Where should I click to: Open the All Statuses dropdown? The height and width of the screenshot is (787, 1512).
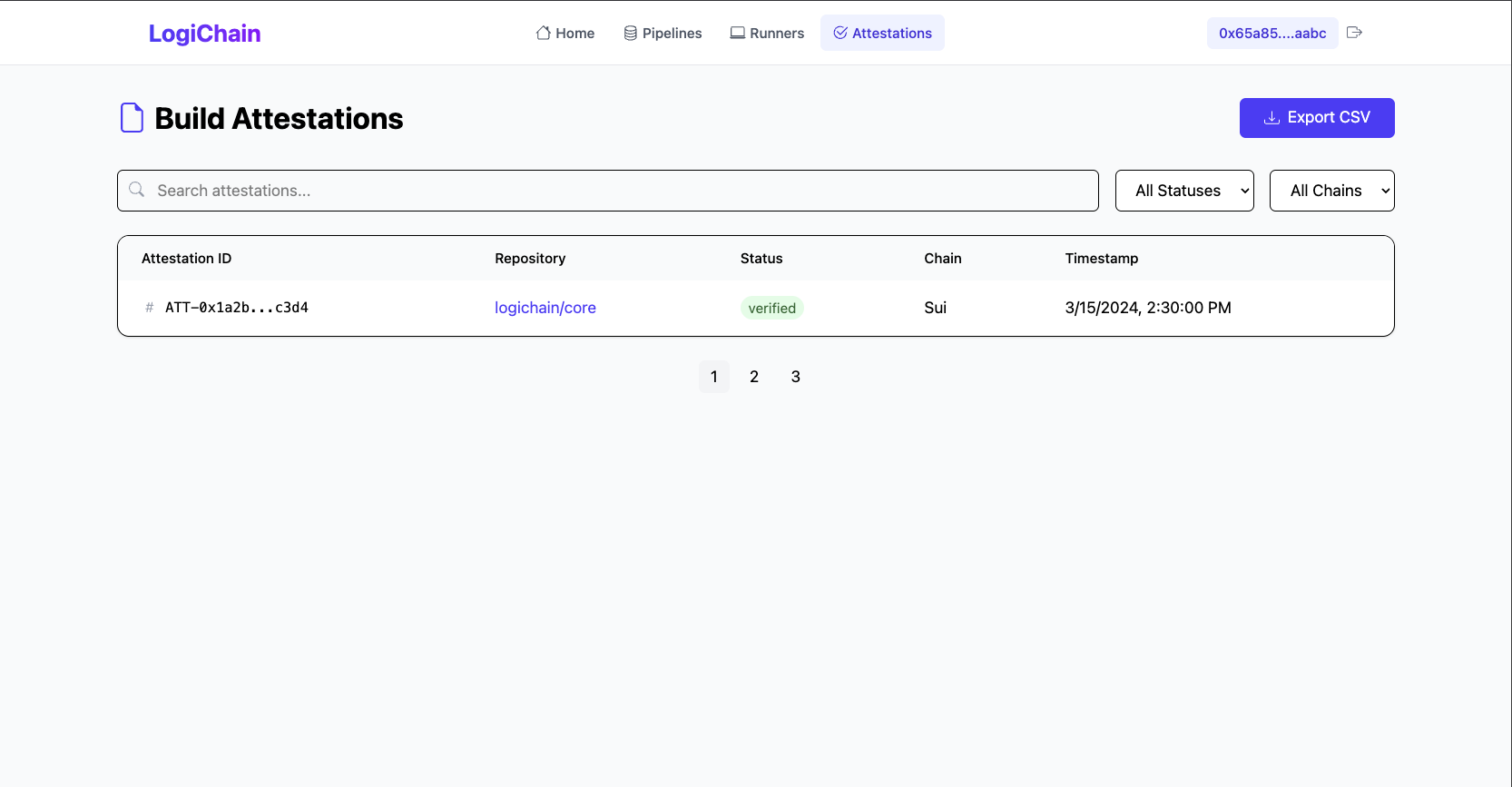(x=1183, y=191)
